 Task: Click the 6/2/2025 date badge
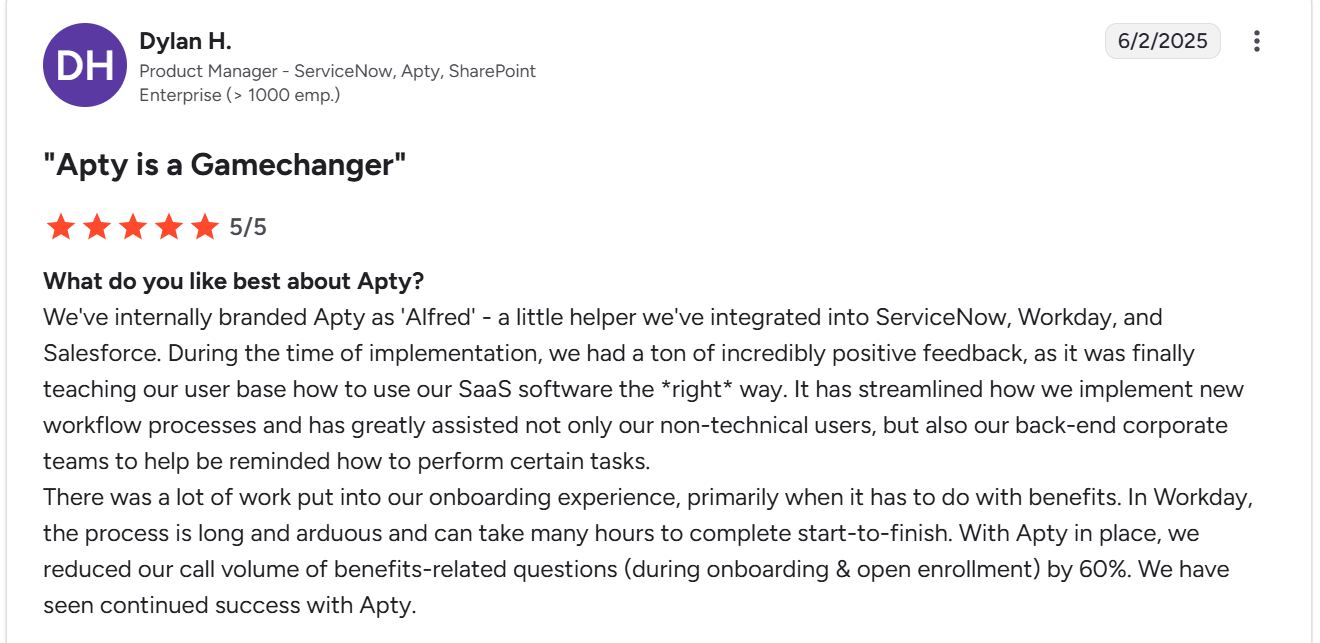(1162, 41)
